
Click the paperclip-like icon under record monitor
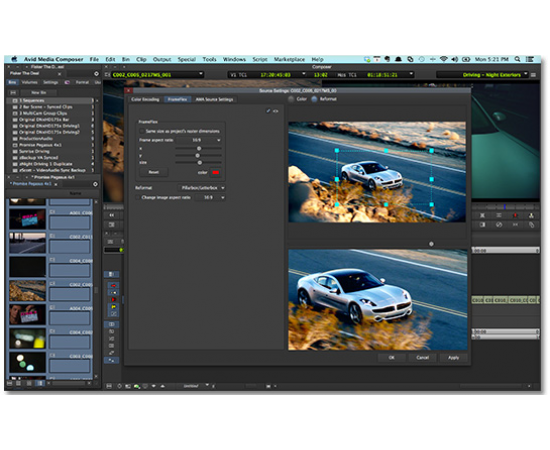531,225
